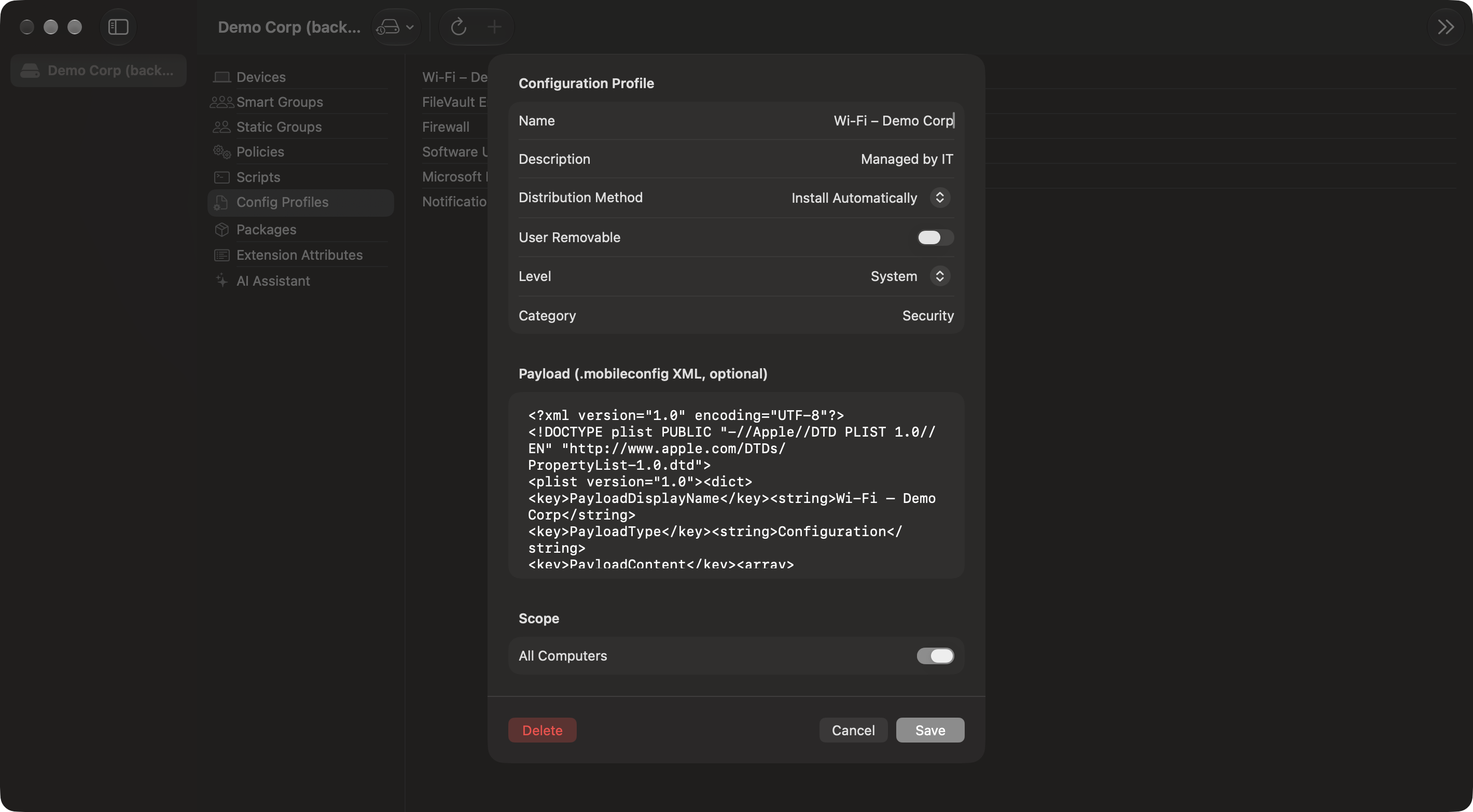
Task: Open Level dropdown set to System
Action: pyautogui.click(x=910, y=276)
